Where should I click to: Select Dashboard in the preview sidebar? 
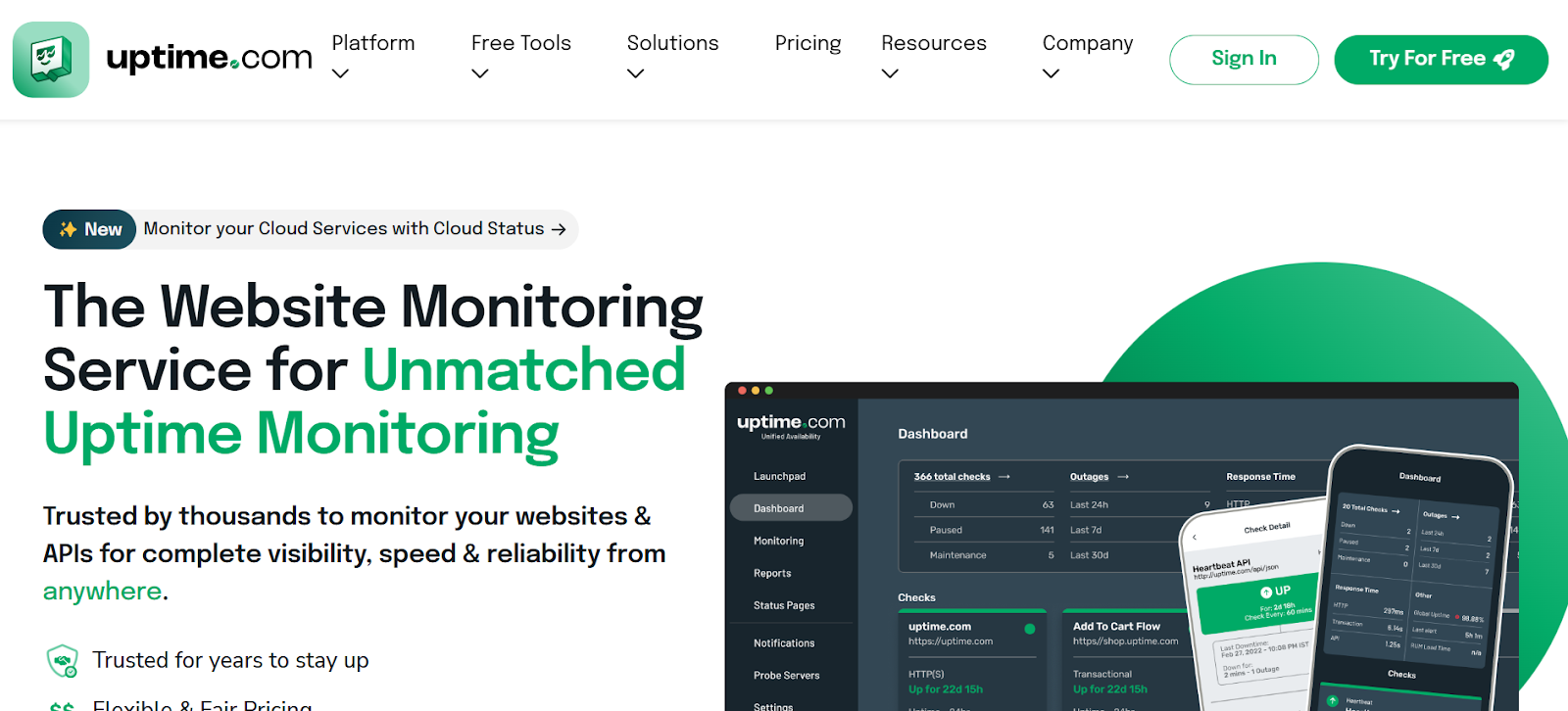click(791, 507)
